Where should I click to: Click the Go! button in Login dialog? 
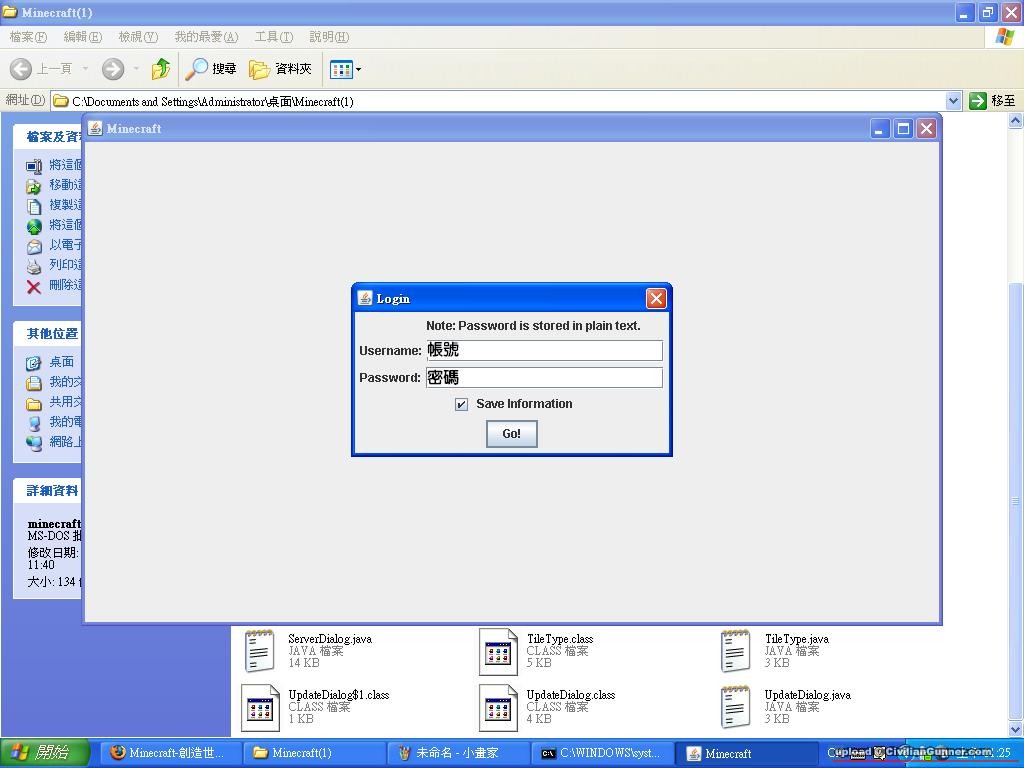(x=511, y=434)
